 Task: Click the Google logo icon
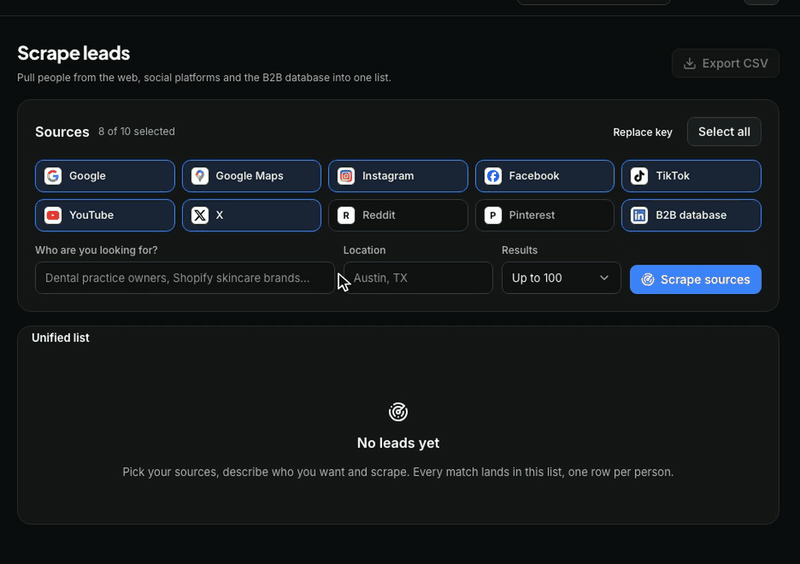tap(53, 176)
